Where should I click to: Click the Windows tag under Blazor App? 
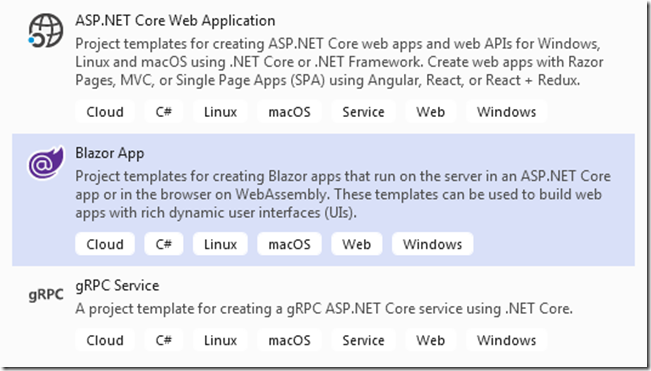pos(433,244)
